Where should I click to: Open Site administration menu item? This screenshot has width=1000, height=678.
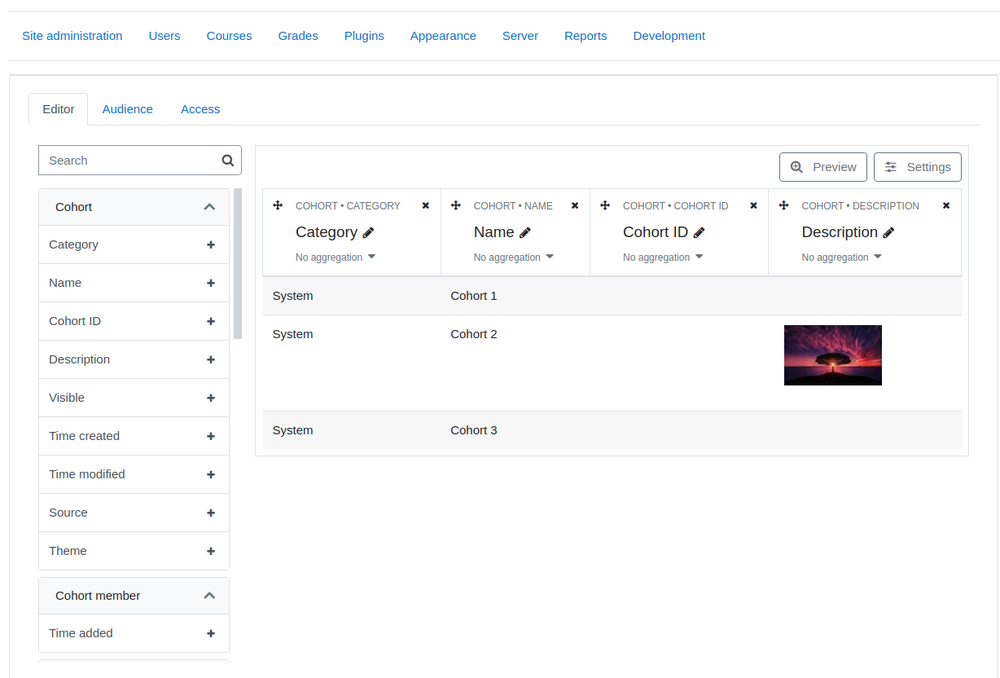pyautogui.click(x=72, y=36)
